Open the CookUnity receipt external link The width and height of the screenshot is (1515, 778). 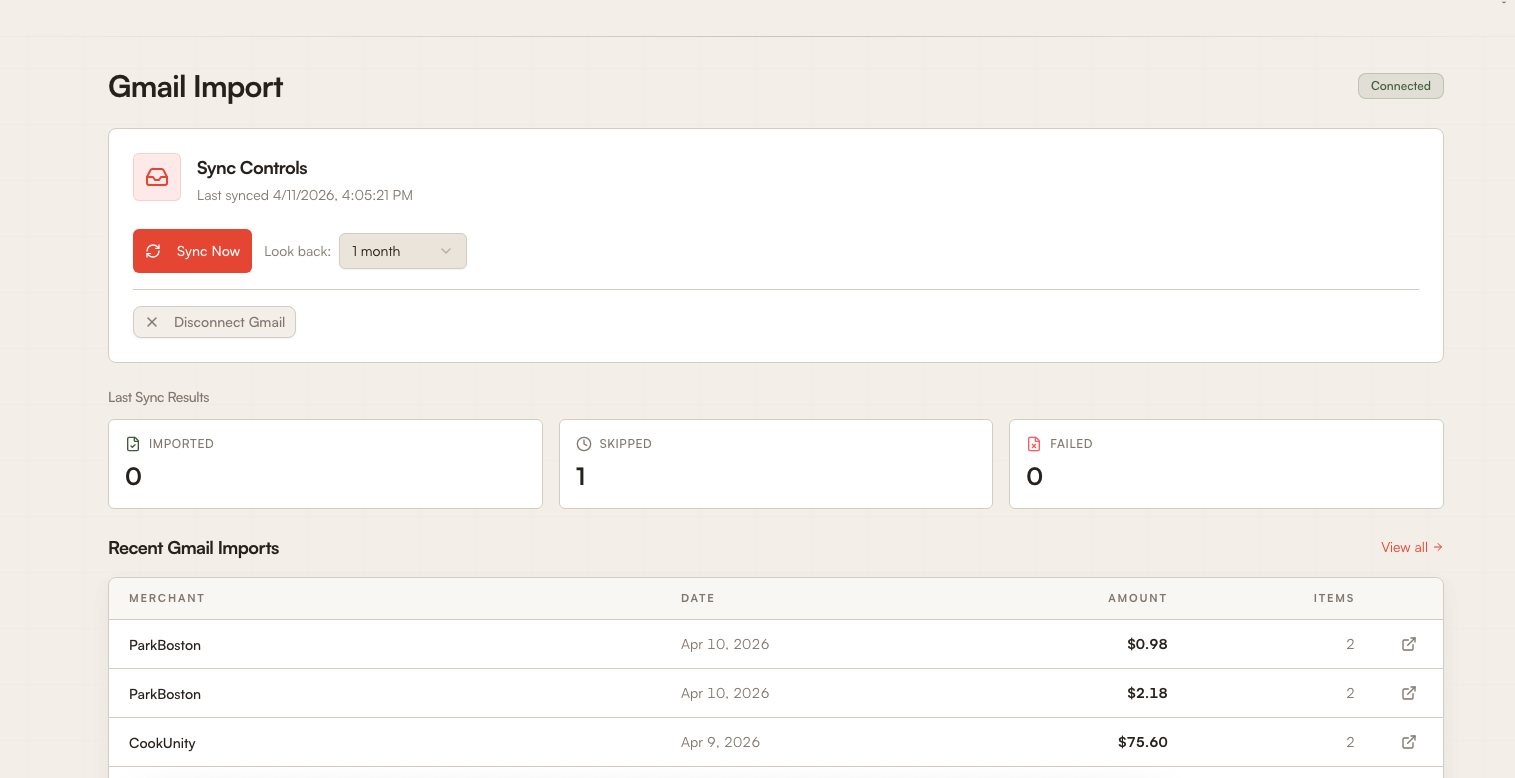click(x=1408, y=742)
